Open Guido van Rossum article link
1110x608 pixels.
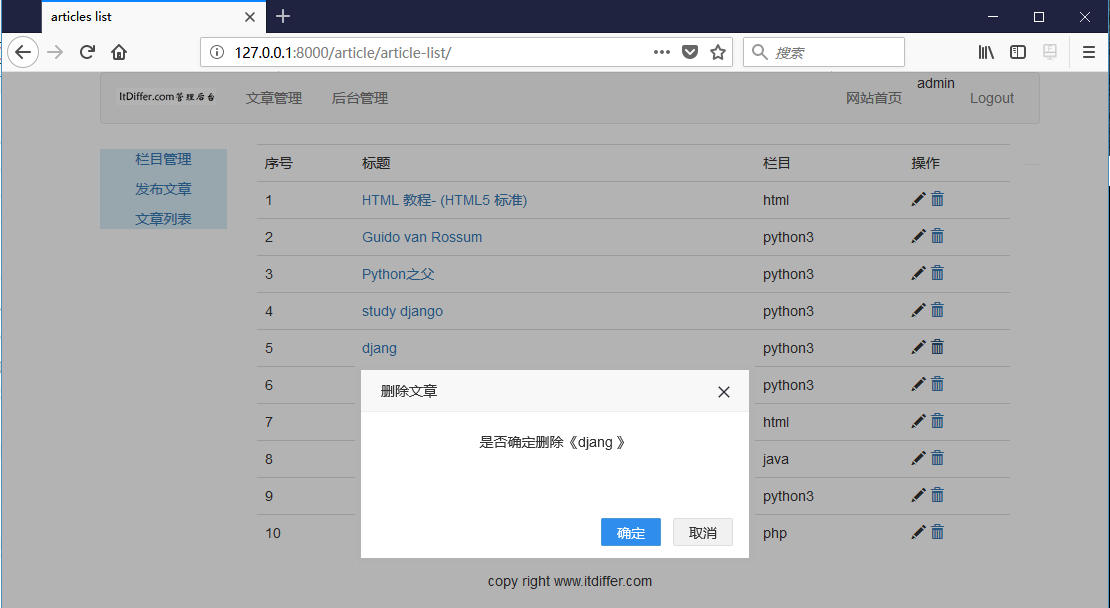point(422,237)
